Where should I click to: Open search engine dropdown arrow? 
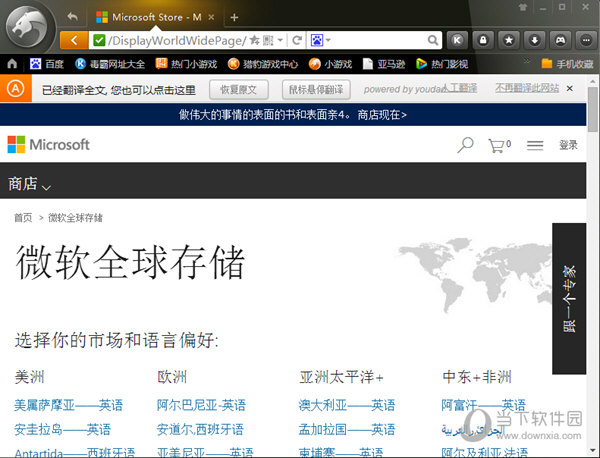(x=328, y=40)
